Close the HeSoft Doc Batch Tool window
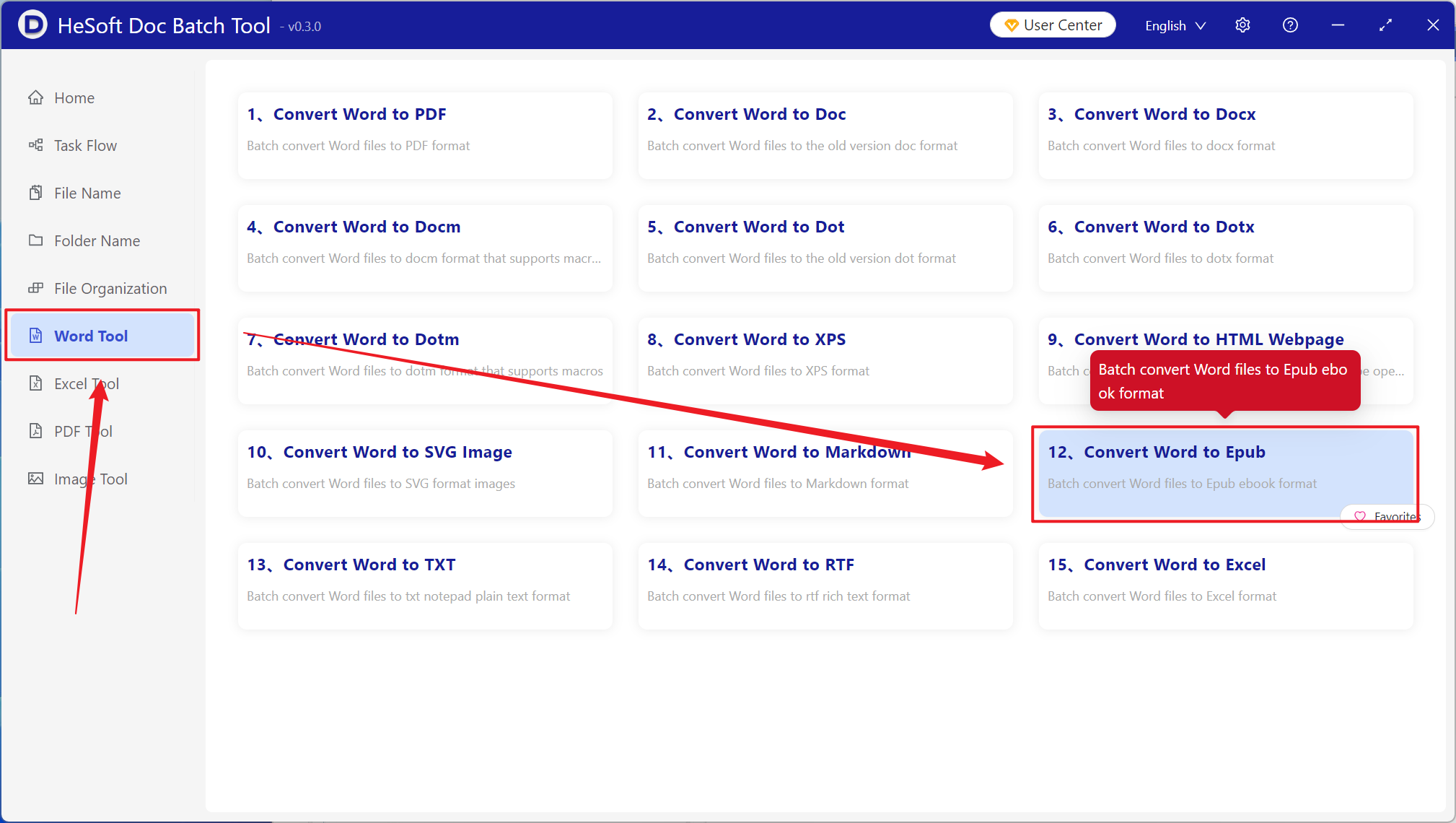Screen dimensions: 1456x823 tap(1433, 25)
